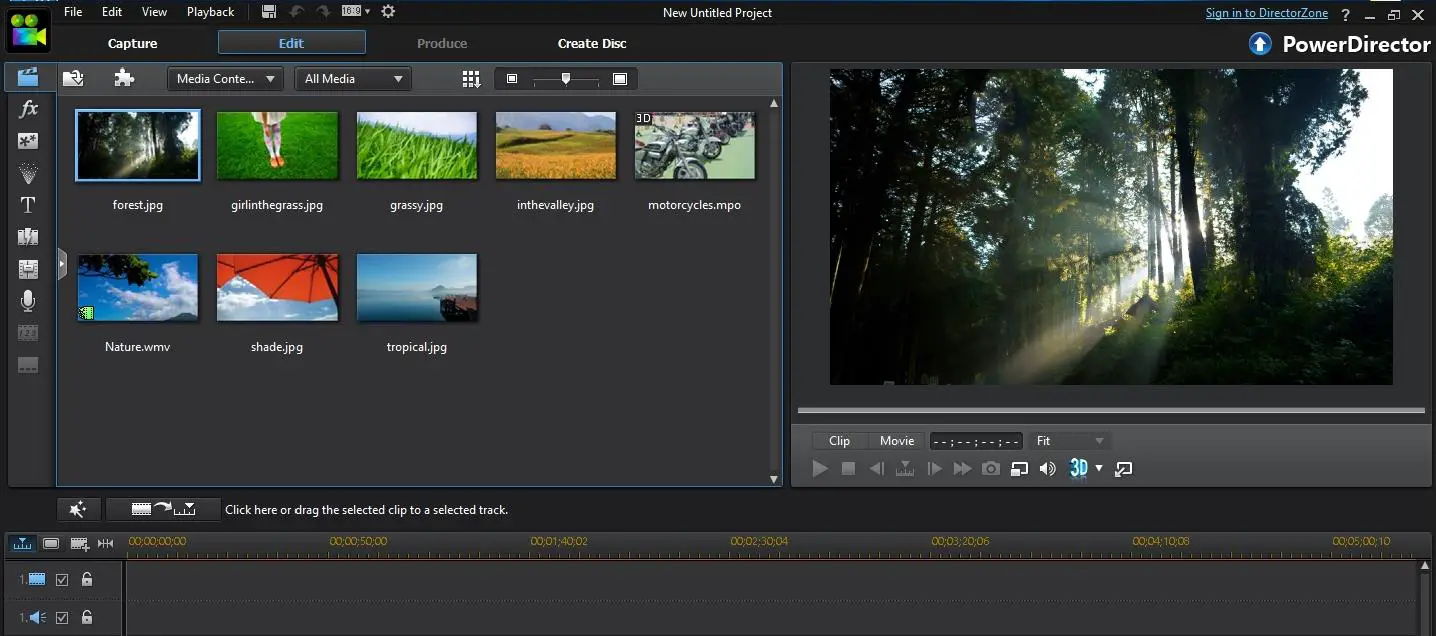This screenshot has width=1436, height=636.
Task: Lock the audio track with the padlock
Action: click(x=86, y=617)
